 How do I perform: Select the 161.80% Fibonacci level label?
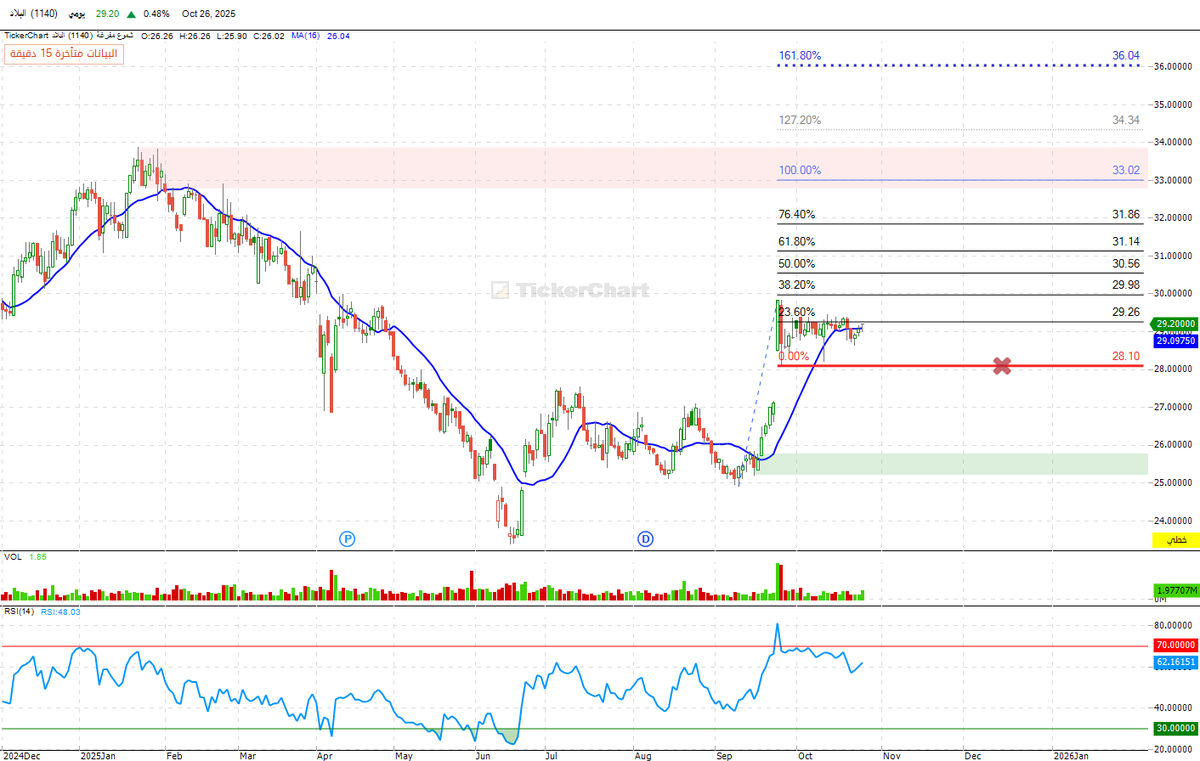(x=800, y=56)
